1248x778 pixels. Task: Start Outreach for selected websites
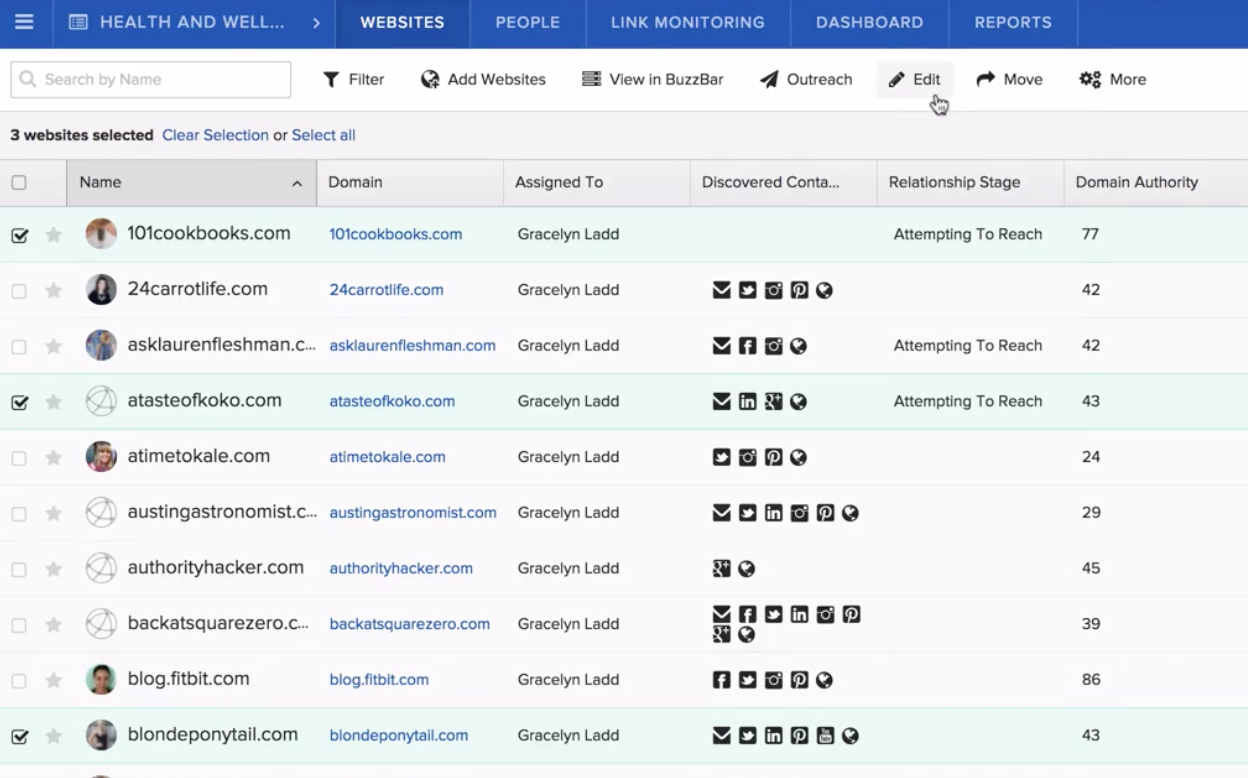click(x=806, y=79)
